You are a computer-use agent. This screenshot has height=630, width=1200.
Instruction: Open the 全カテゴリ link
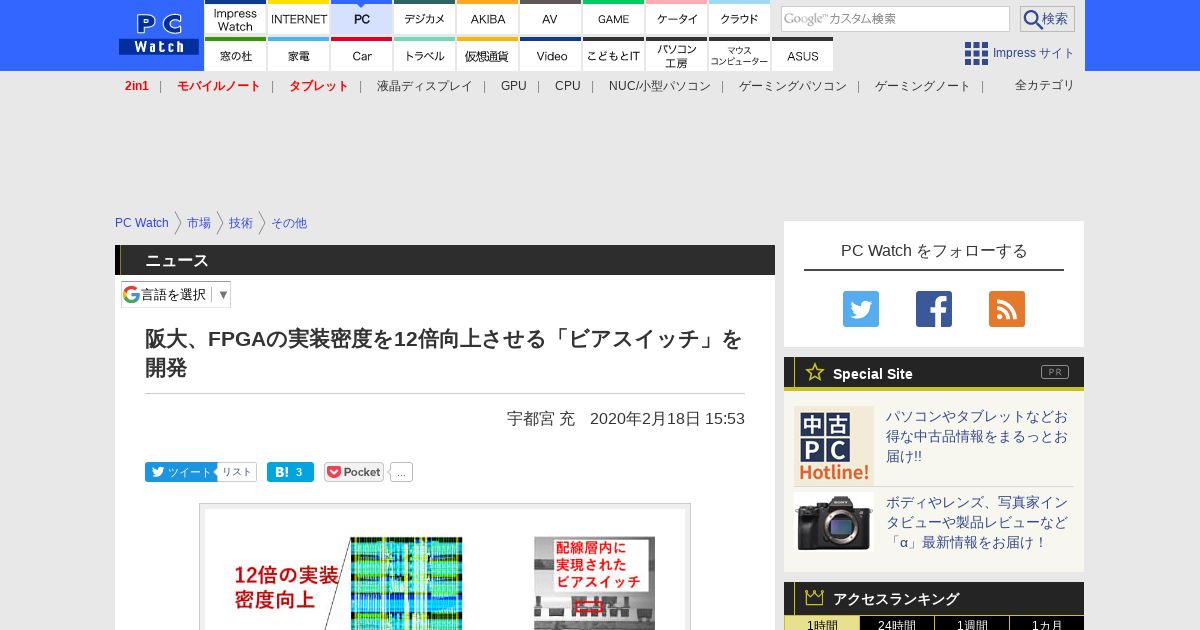coord(1045,85)
